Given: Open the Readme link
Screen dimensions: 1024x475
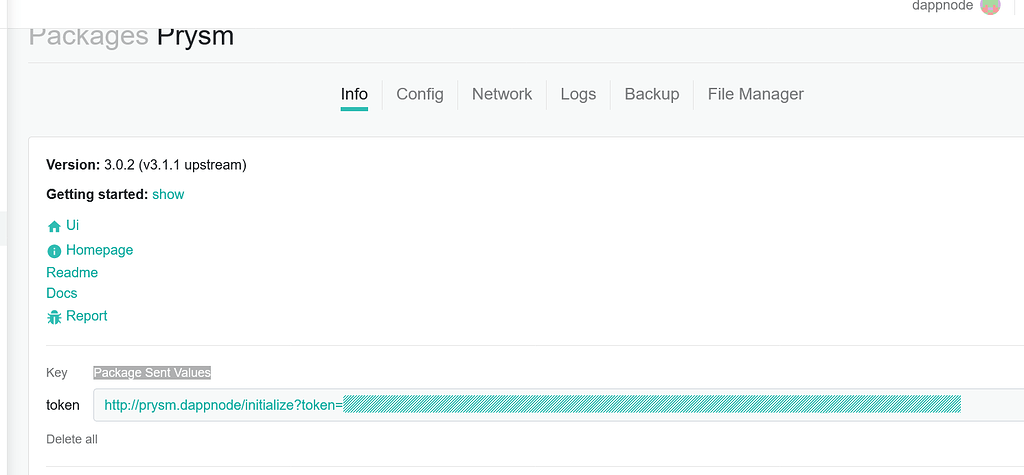Looking at the screenshot, I should click(72, 272).
